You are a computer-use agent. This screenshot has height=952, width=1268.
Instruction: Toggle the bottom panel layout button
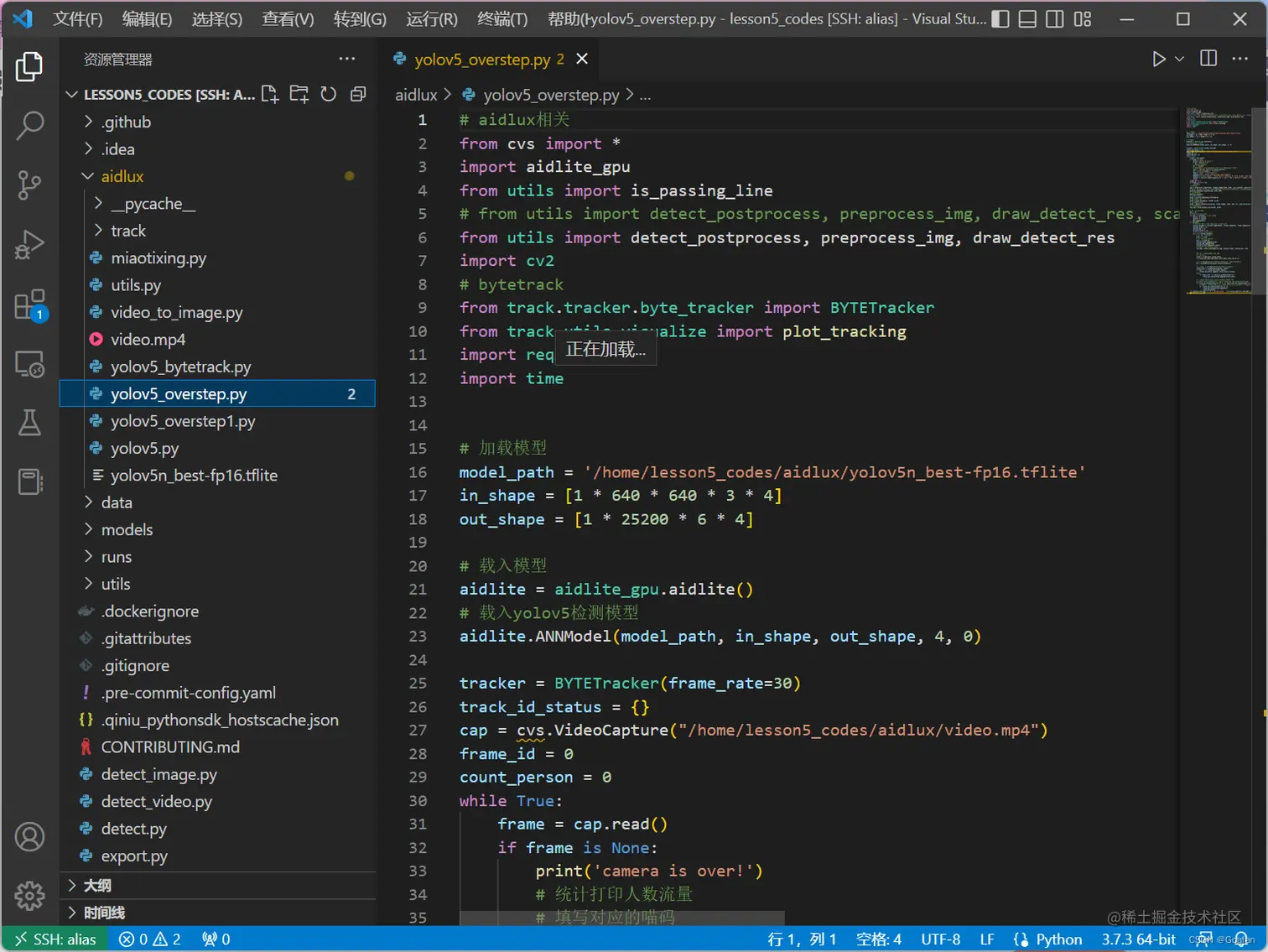[x=1027, y=18]
